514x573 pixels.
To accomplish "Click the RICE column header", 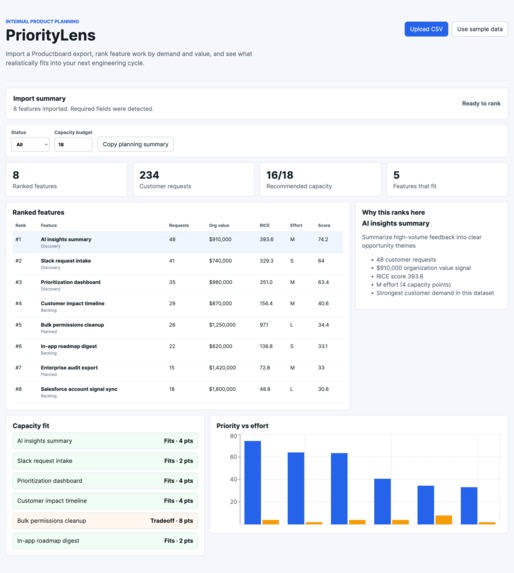I will pos(264,225).
